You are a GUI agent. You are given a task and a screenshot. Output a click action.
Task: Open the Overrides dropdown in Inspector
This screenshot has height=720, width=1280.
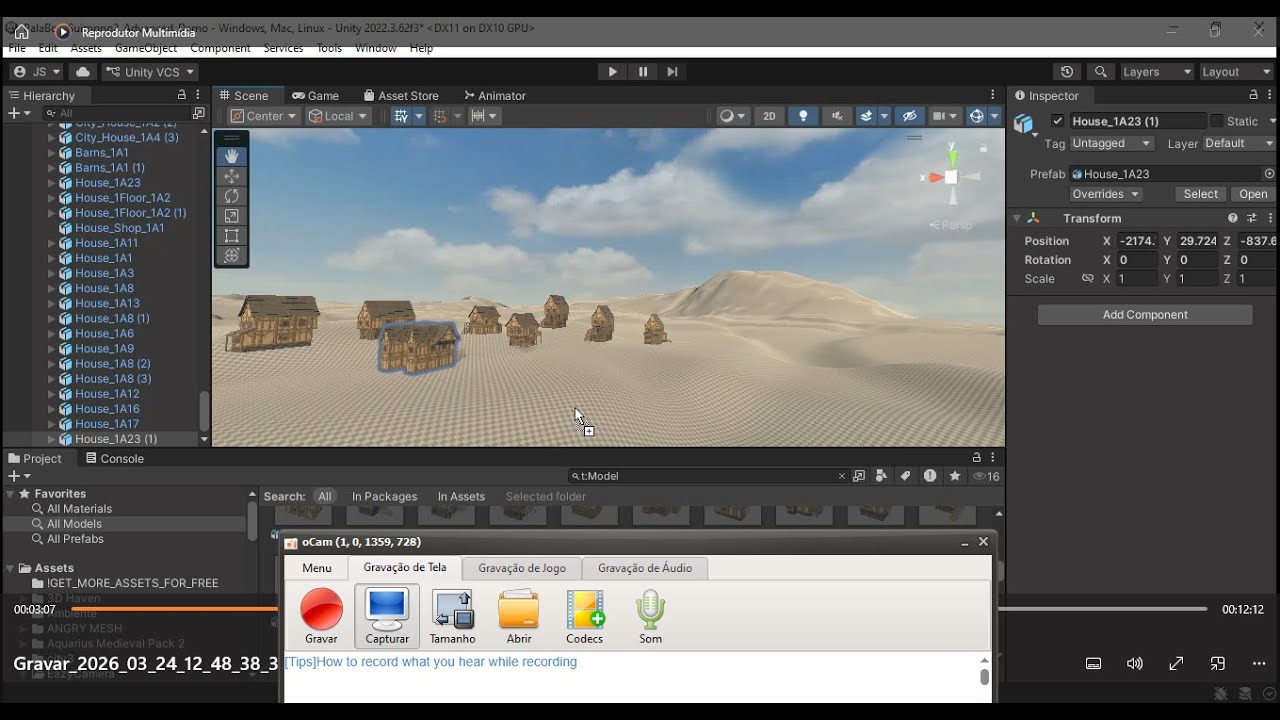[1105, 194]
